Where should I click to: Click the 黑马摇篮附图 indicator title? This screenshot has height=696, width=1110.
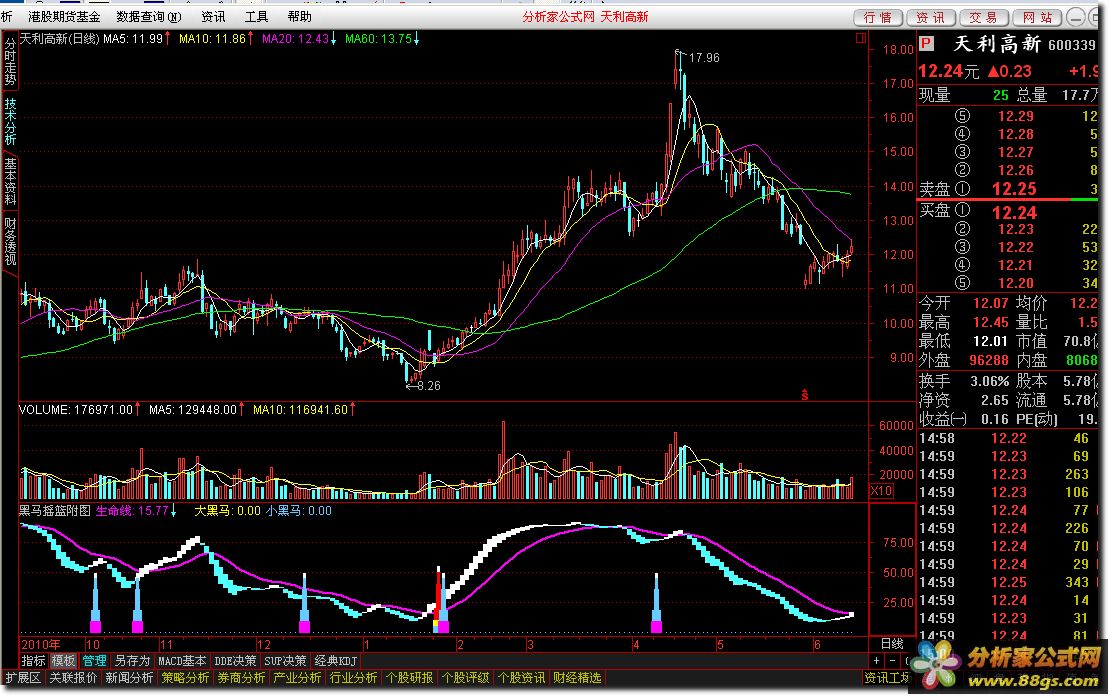pyautogui.click(x=55, y=510)
